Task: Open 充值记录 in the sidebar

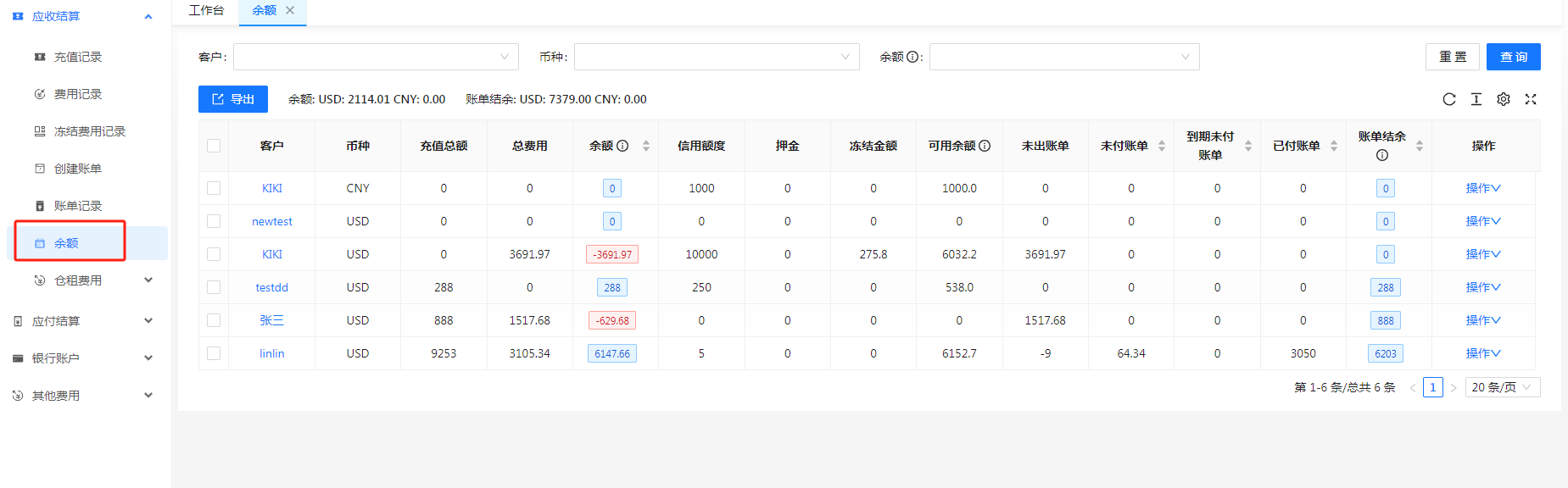Action: (77, 57)
